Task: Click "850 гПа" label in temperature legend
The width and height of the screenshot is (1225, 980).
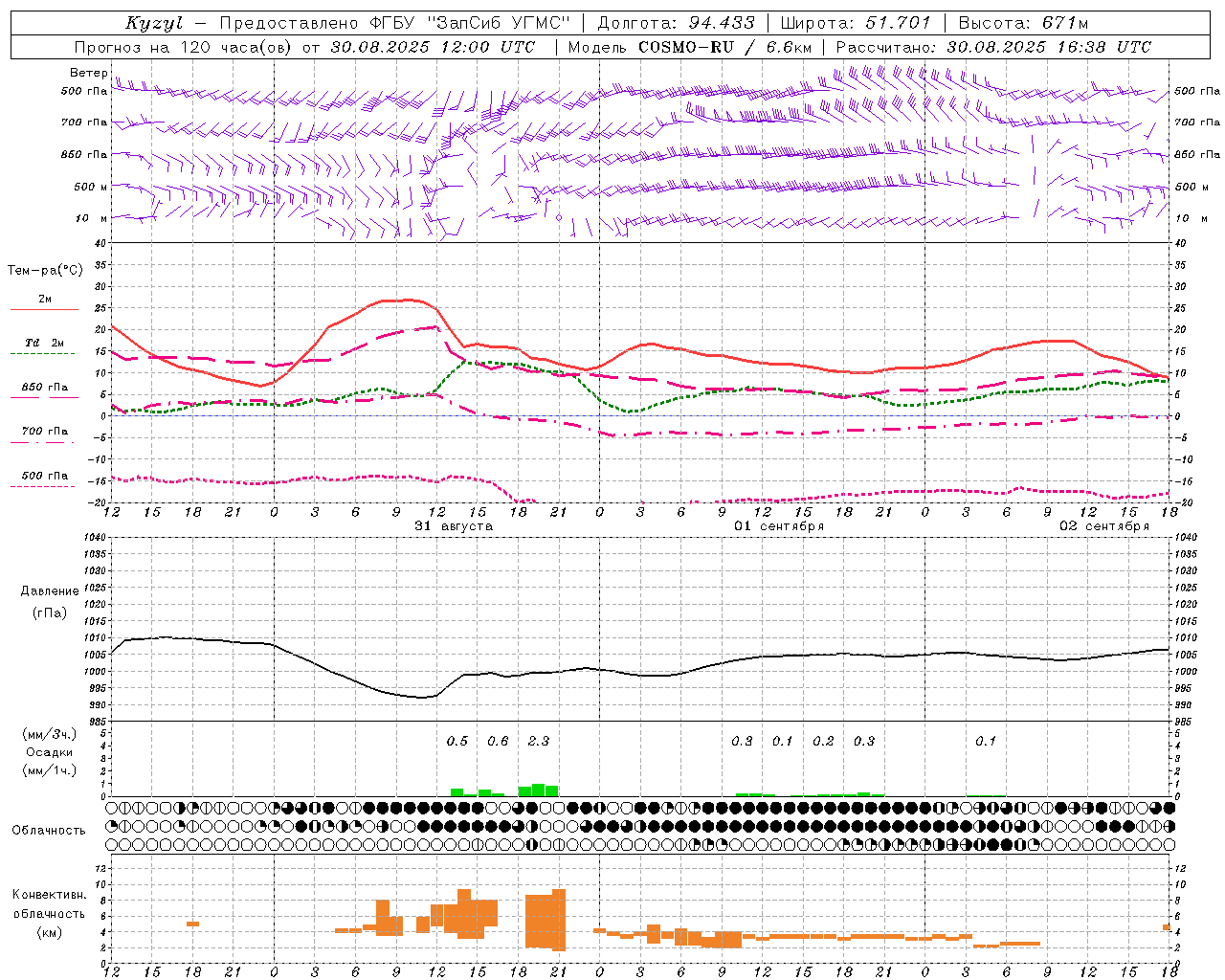Action: (45, 388)
